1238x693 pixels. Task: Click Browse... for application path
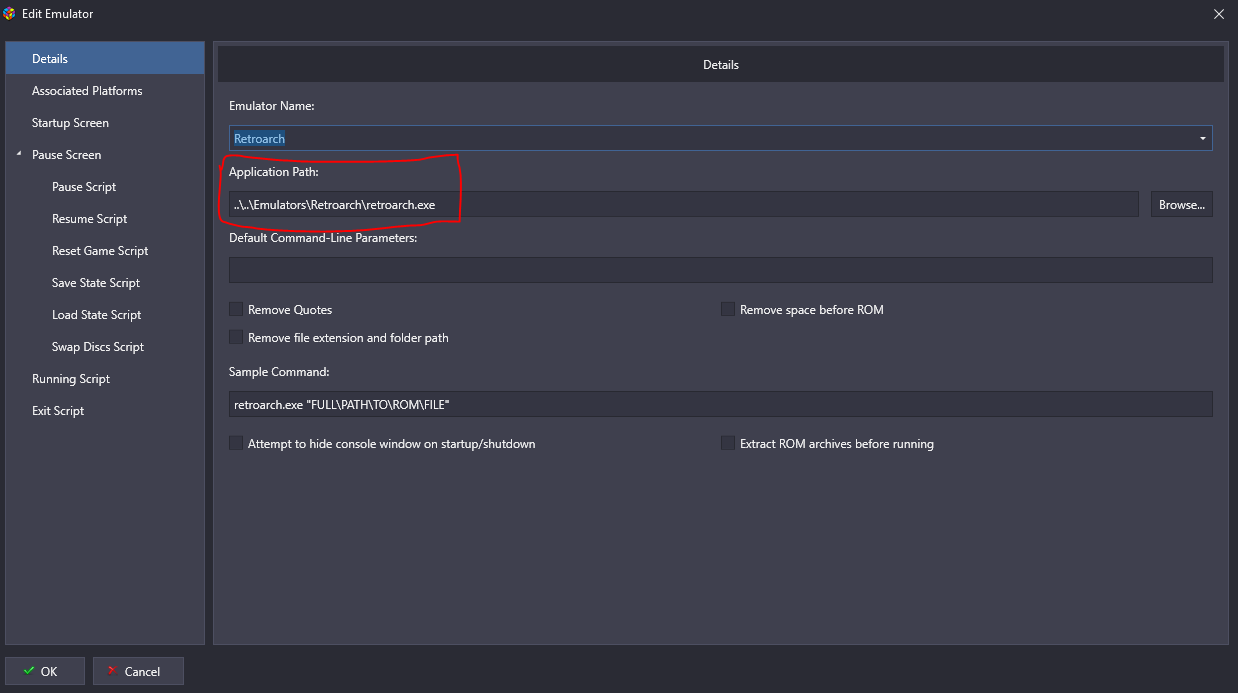click(x=1181, y=205)
